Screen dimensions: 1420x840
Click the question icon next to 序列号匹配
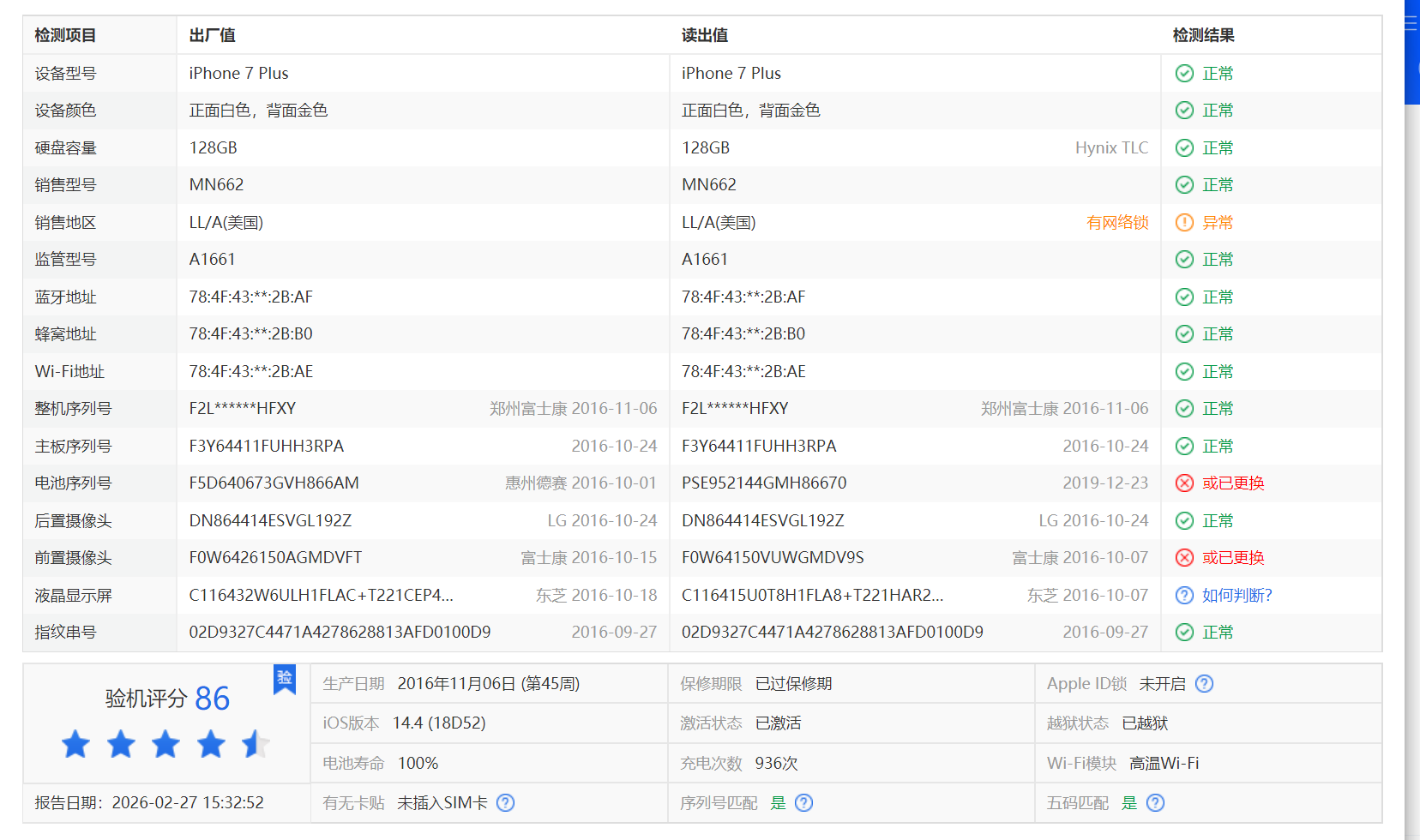pyautogui.click(x=803, y=803)
